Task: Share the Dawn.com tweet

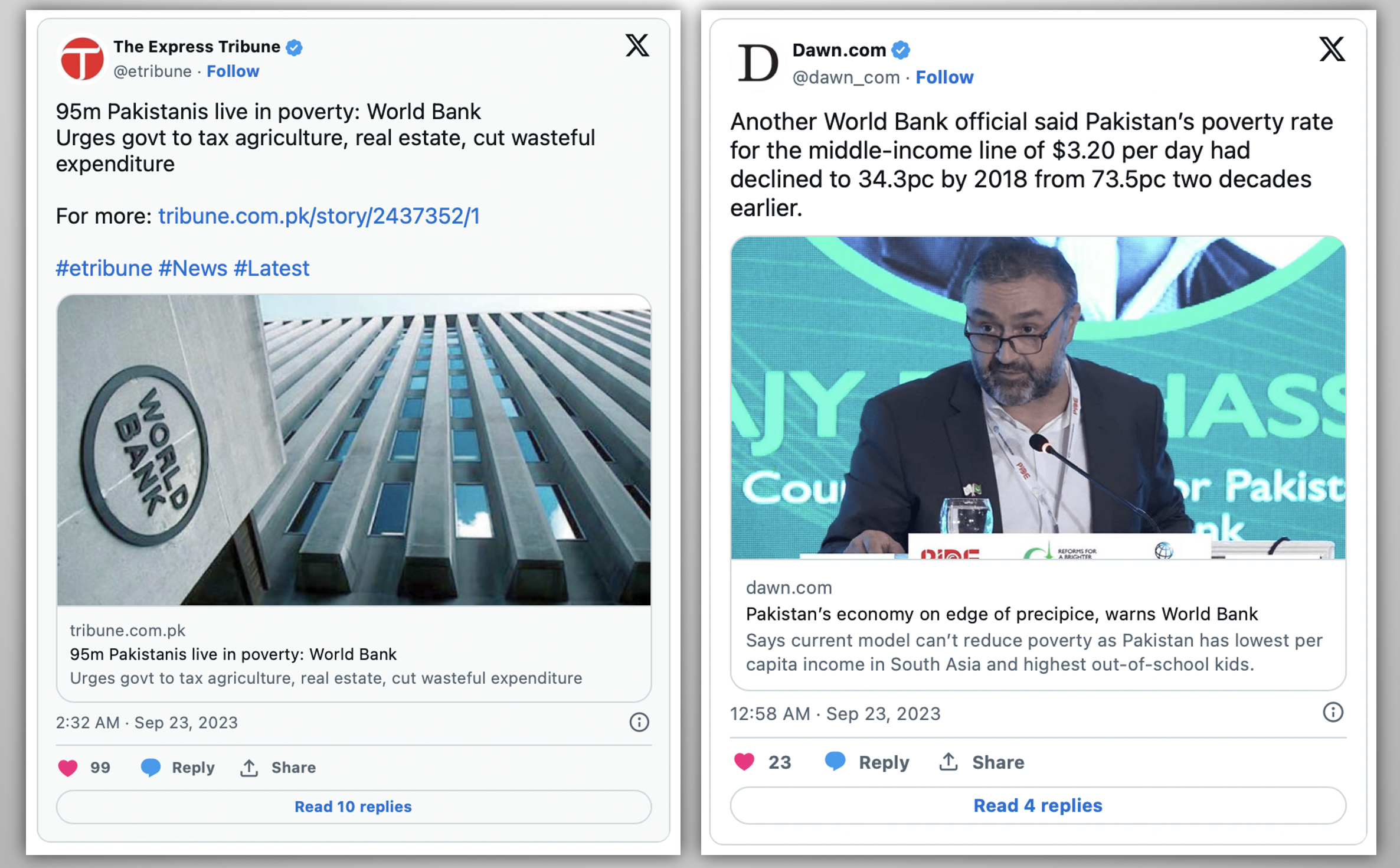Action: (x=982, y=762)
